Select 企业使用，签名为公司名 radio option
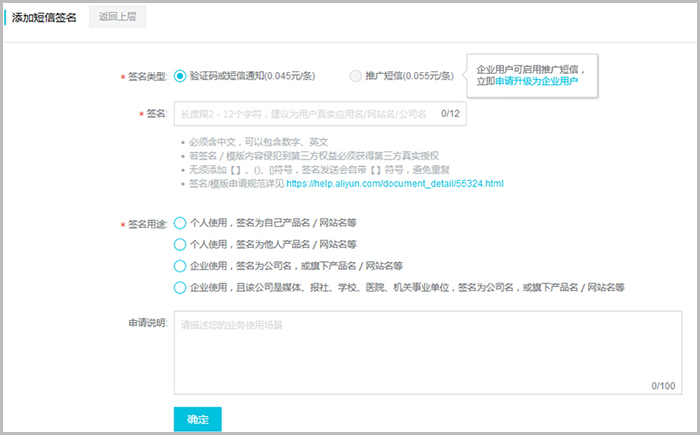The width and height of the screenshot is (700, 435). 180,266
